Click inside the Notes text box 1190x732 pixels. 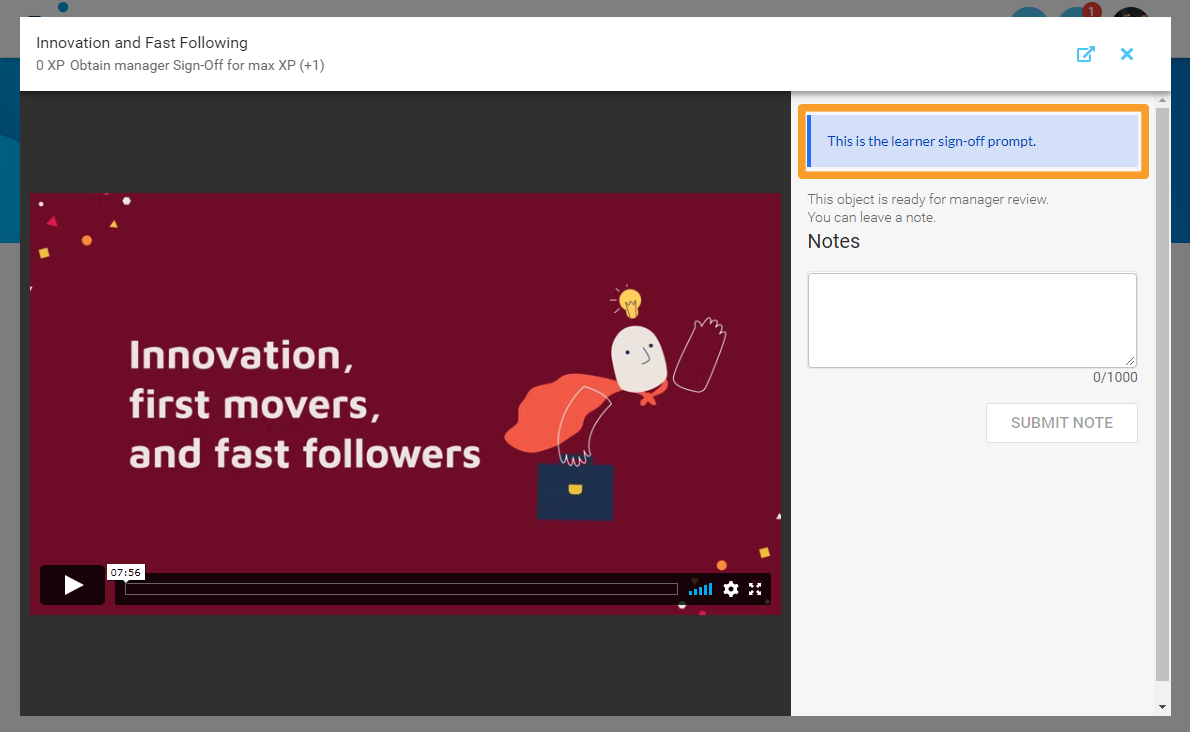pyautogui.click(x=971, y=320)
